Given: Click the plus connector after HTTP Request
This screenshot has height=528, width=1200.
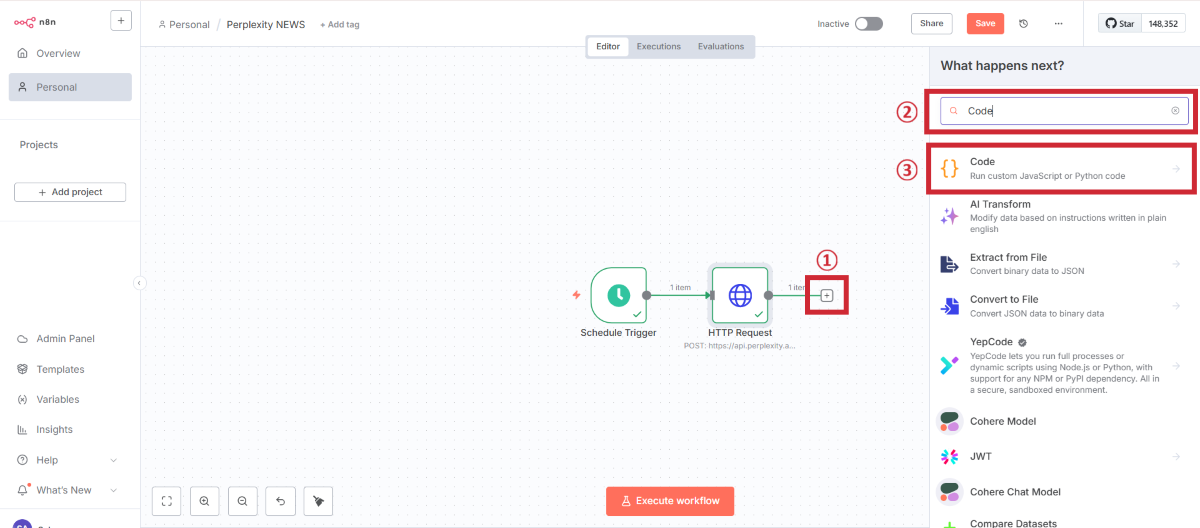Looking at the screenshot, I should [826, 295].
